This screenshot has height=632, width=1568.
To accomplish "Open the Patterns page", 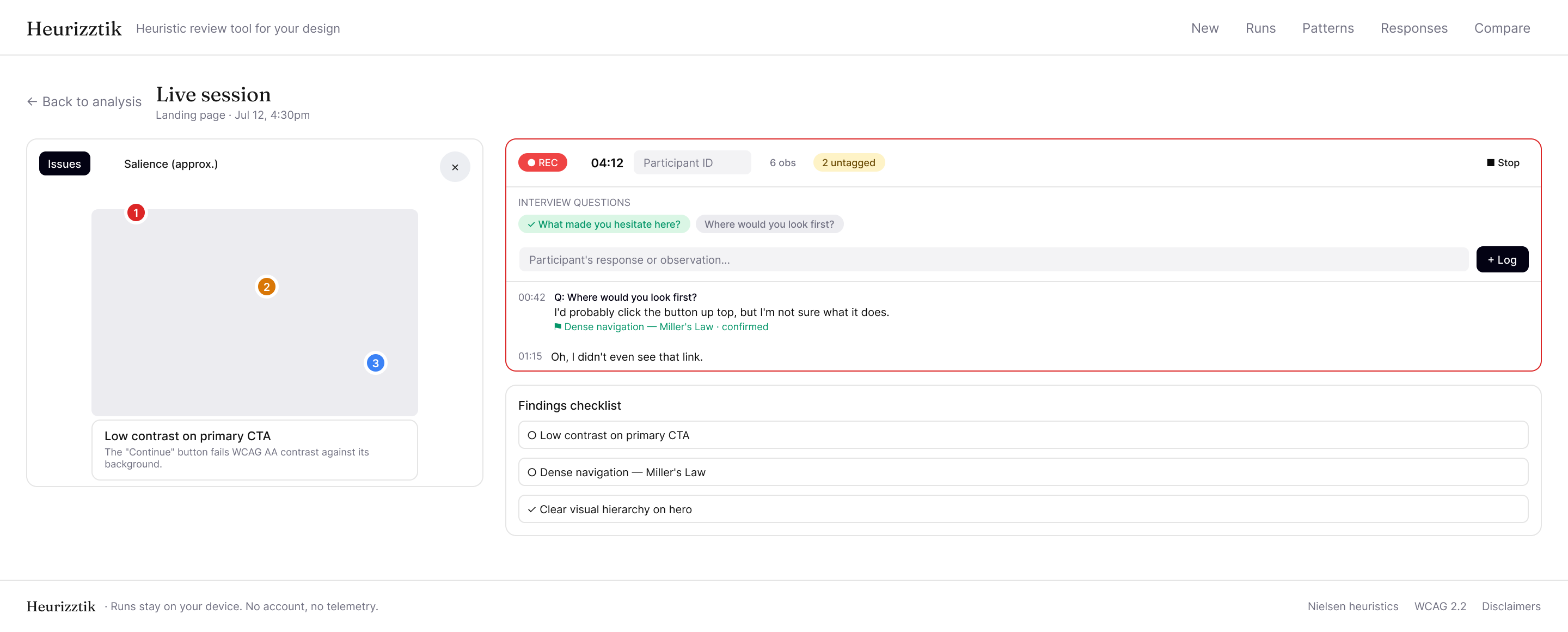I will click(1327, 28).
